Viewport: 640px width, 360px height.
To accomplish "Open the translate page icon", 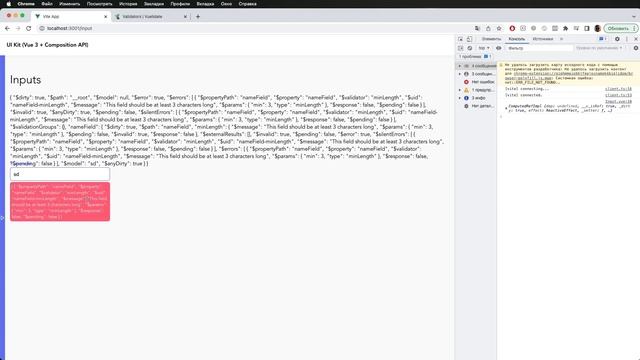I will coord(477,28).
